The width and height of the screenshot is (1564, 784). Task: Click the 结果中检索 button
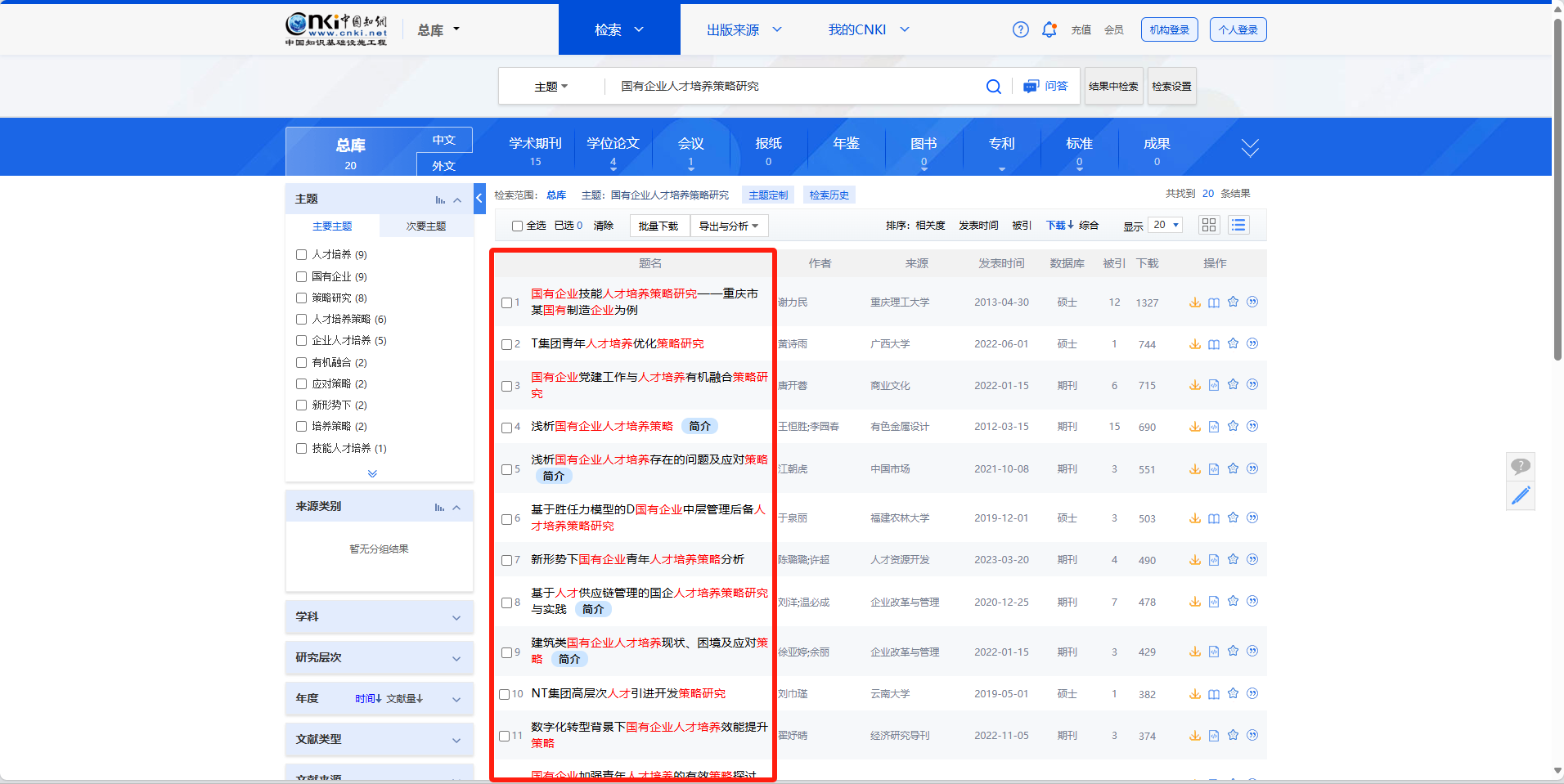[1113, 87]
